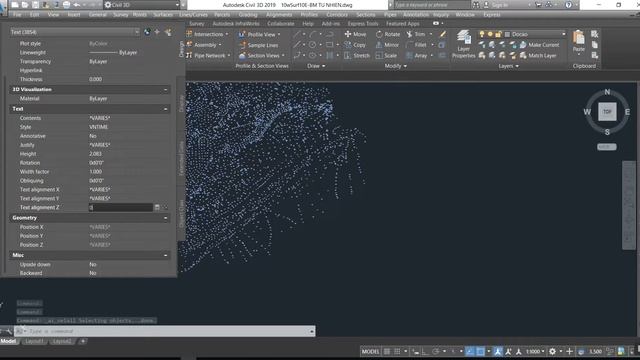Select the Stretch tool
Viewport: 640px width, 360px height.
pos(357,56)
